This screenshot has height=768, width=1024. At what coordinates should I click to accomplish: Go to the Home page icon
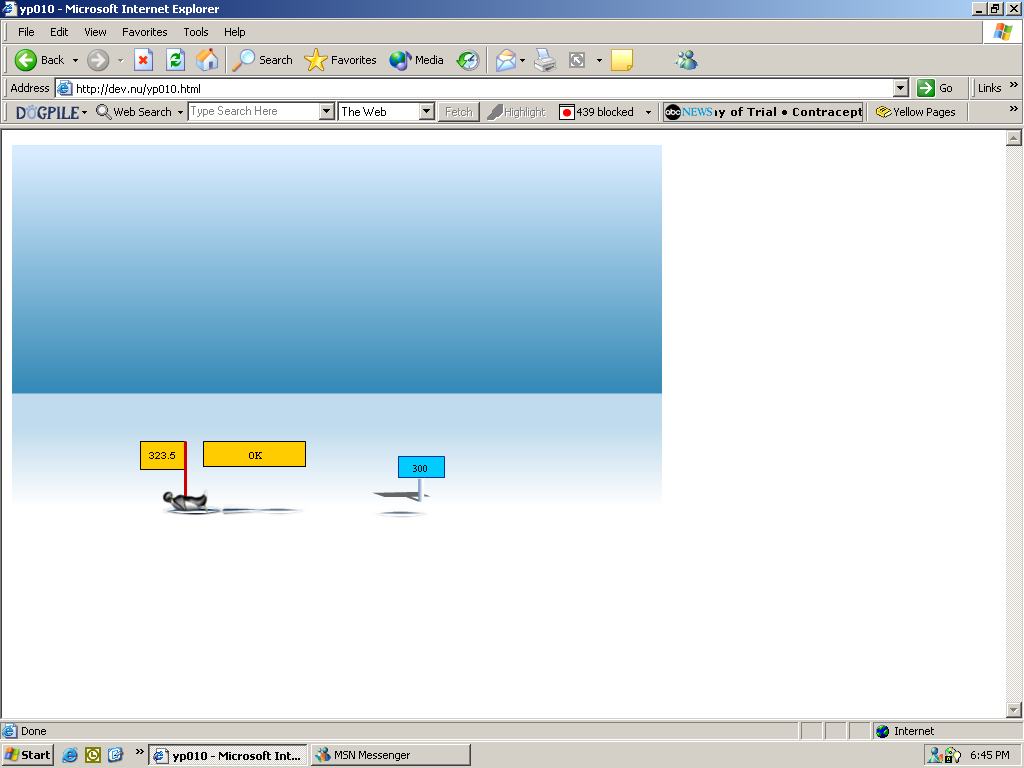tap(207, 60)
